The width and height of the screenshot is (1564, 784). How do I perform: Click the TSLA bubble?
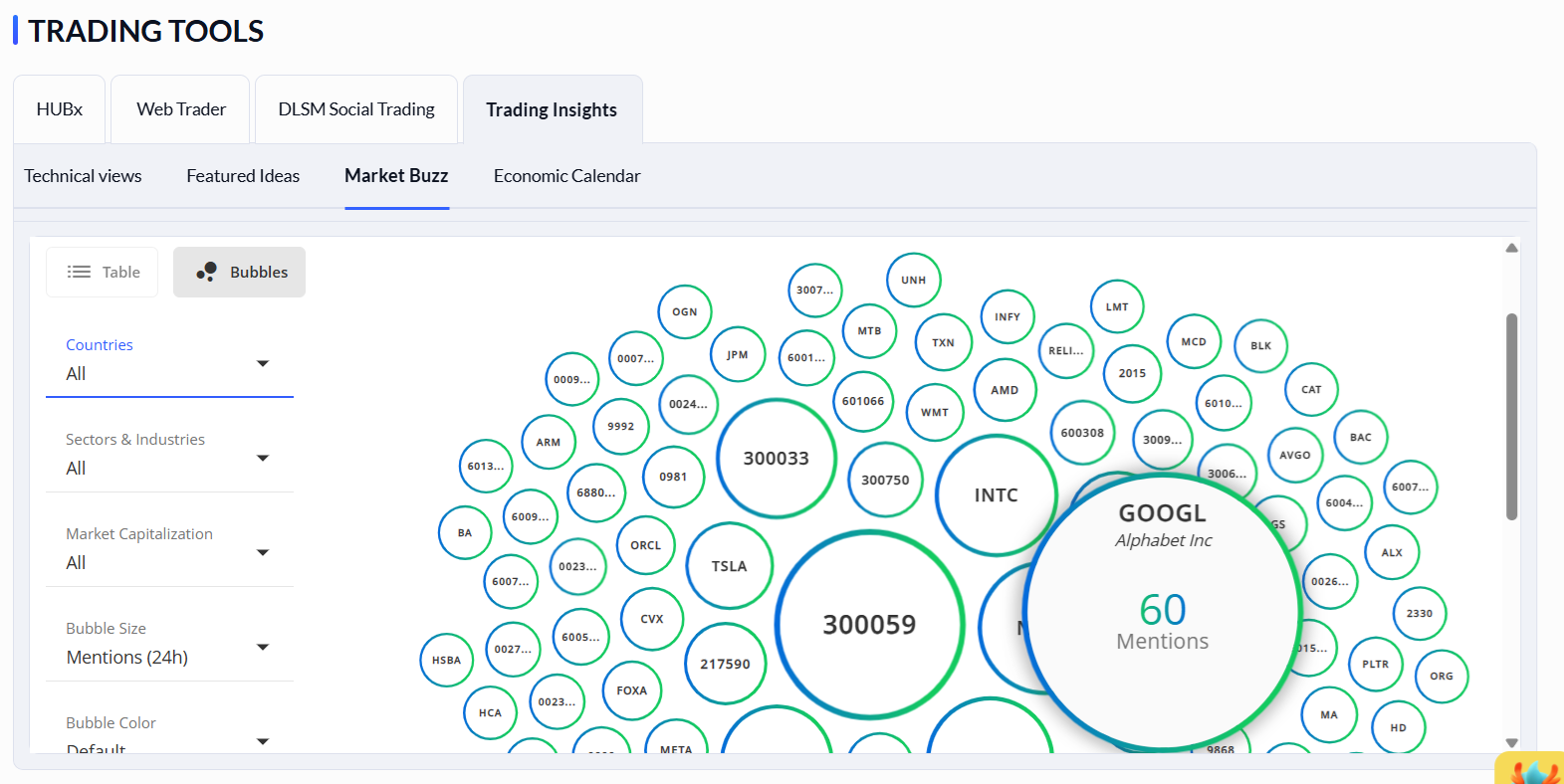(729, 565)
